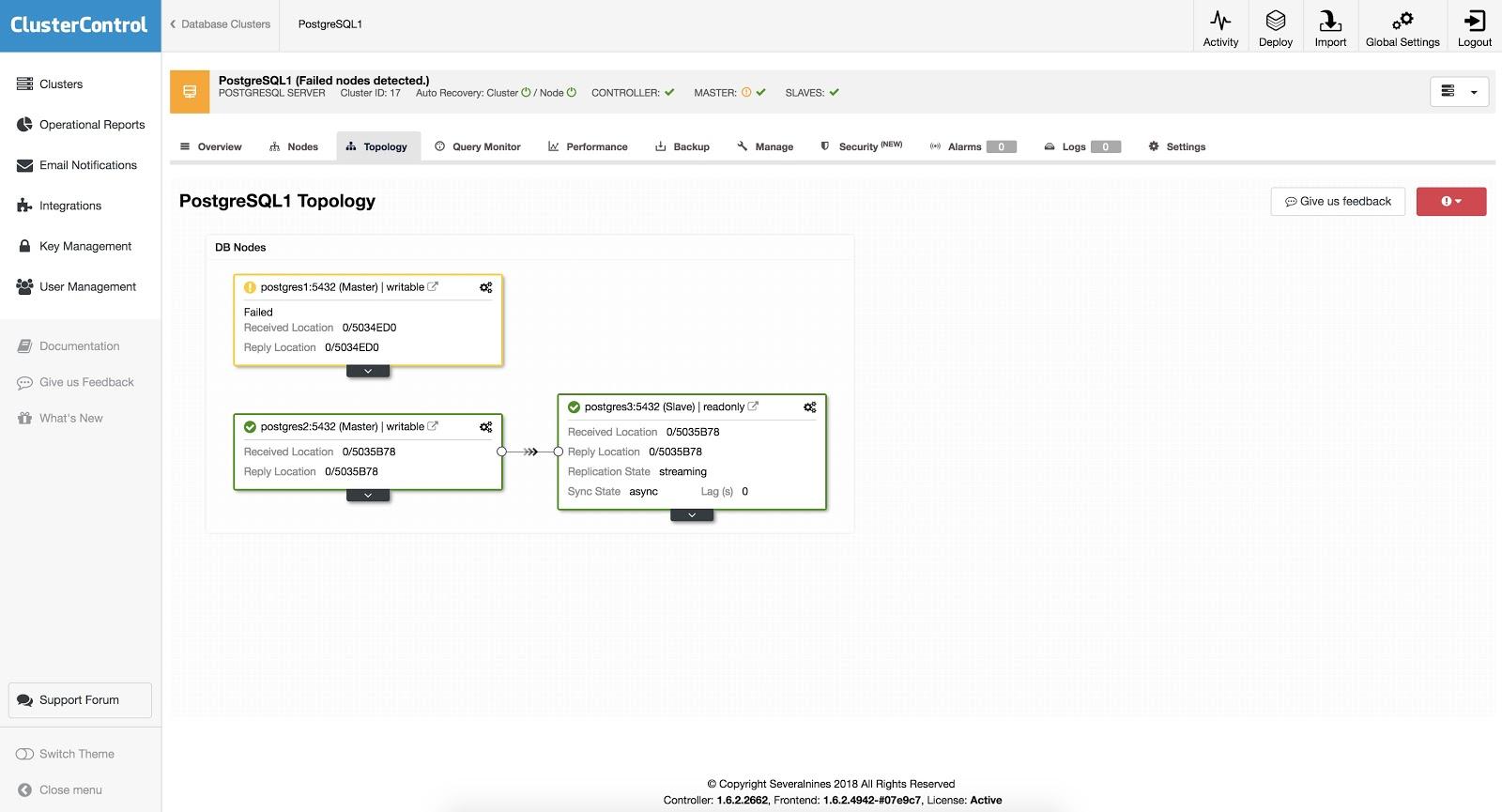Click postgres3 green status check icon
This screenshot has height=812, width=1502.
tap(574, 407)
